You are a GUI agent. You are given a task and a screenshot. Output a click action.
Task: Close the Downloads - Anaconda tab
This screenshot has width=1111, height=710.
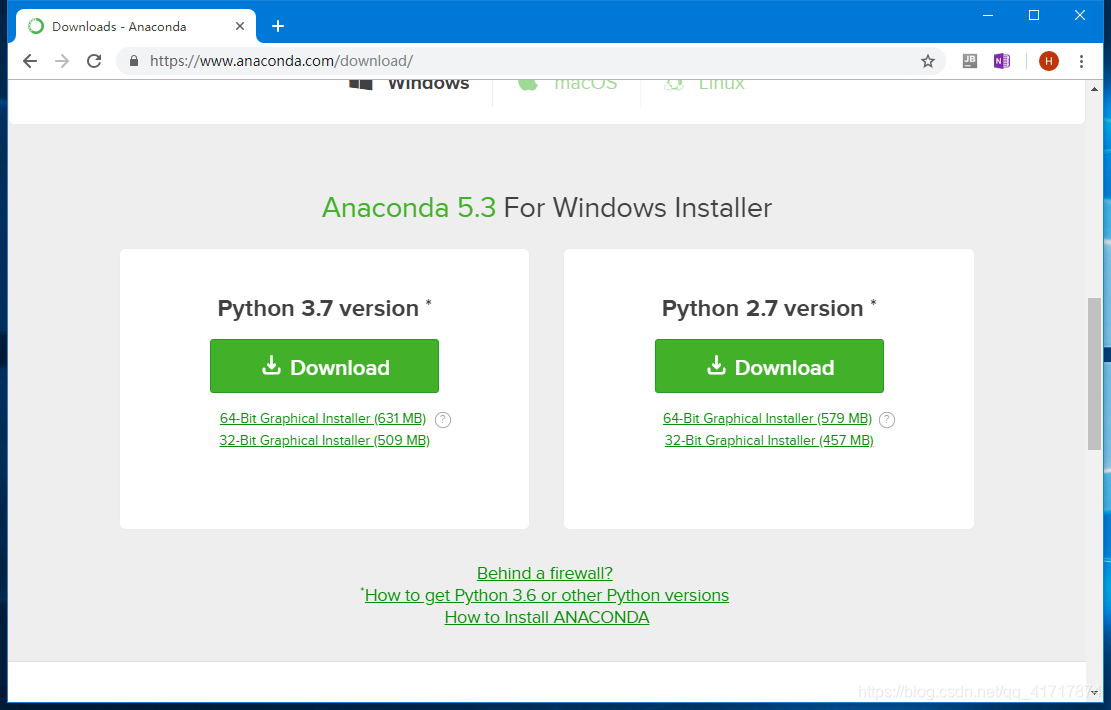[x=239, y=26]
